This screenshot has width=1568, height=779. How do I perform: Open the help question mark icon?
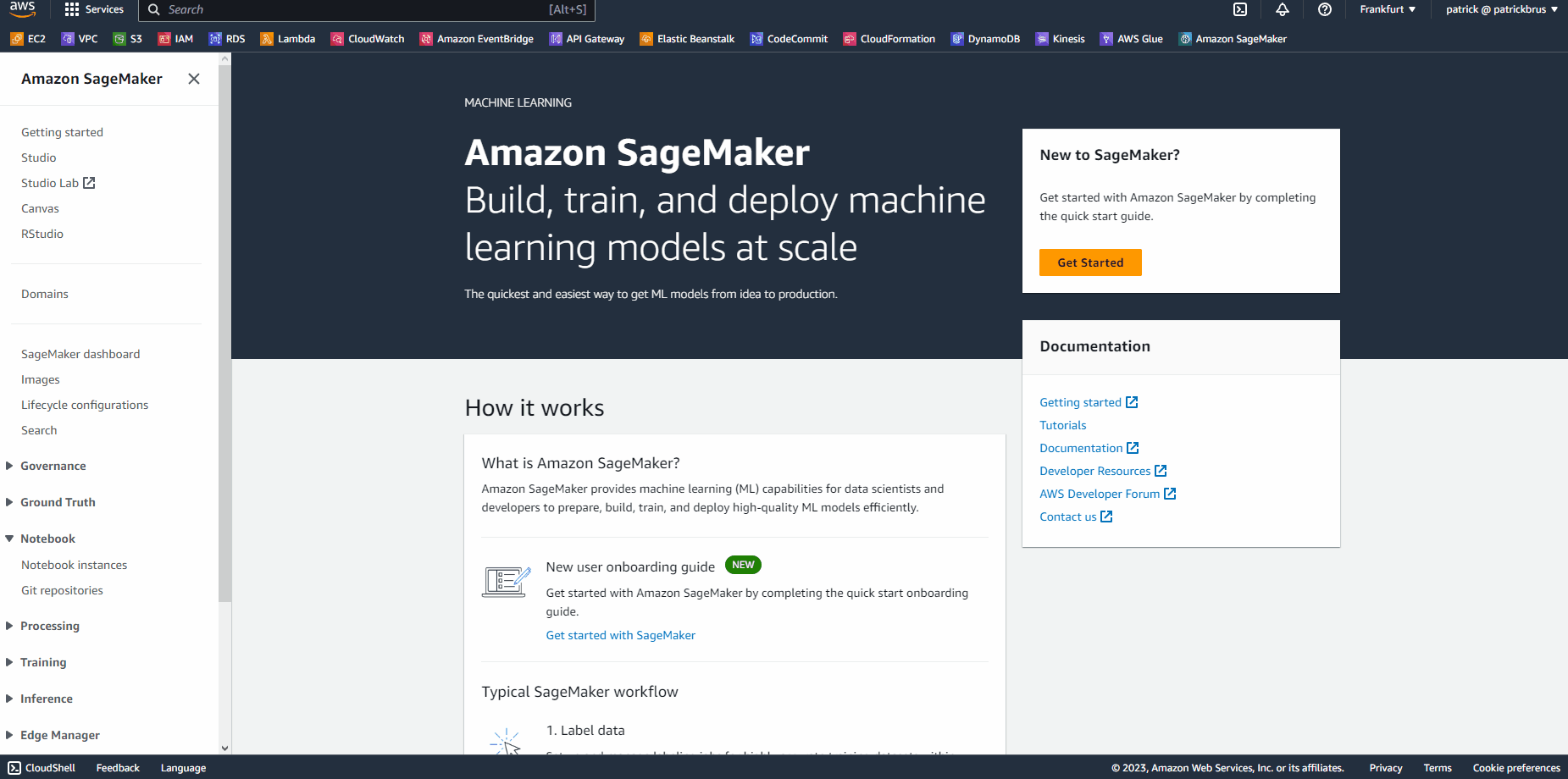(x=1325, y=9)
